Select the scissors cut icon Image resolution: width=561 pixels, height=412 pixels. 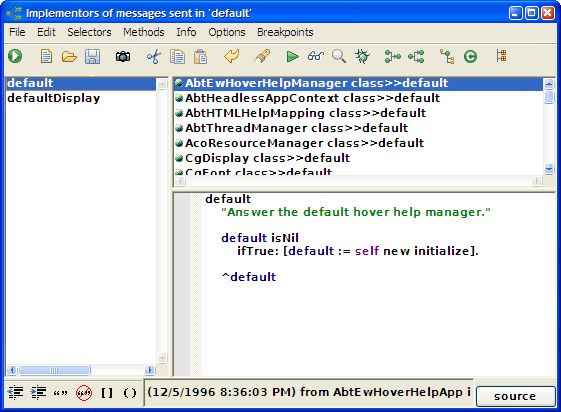pyautogui.click(x=153, y=57)
